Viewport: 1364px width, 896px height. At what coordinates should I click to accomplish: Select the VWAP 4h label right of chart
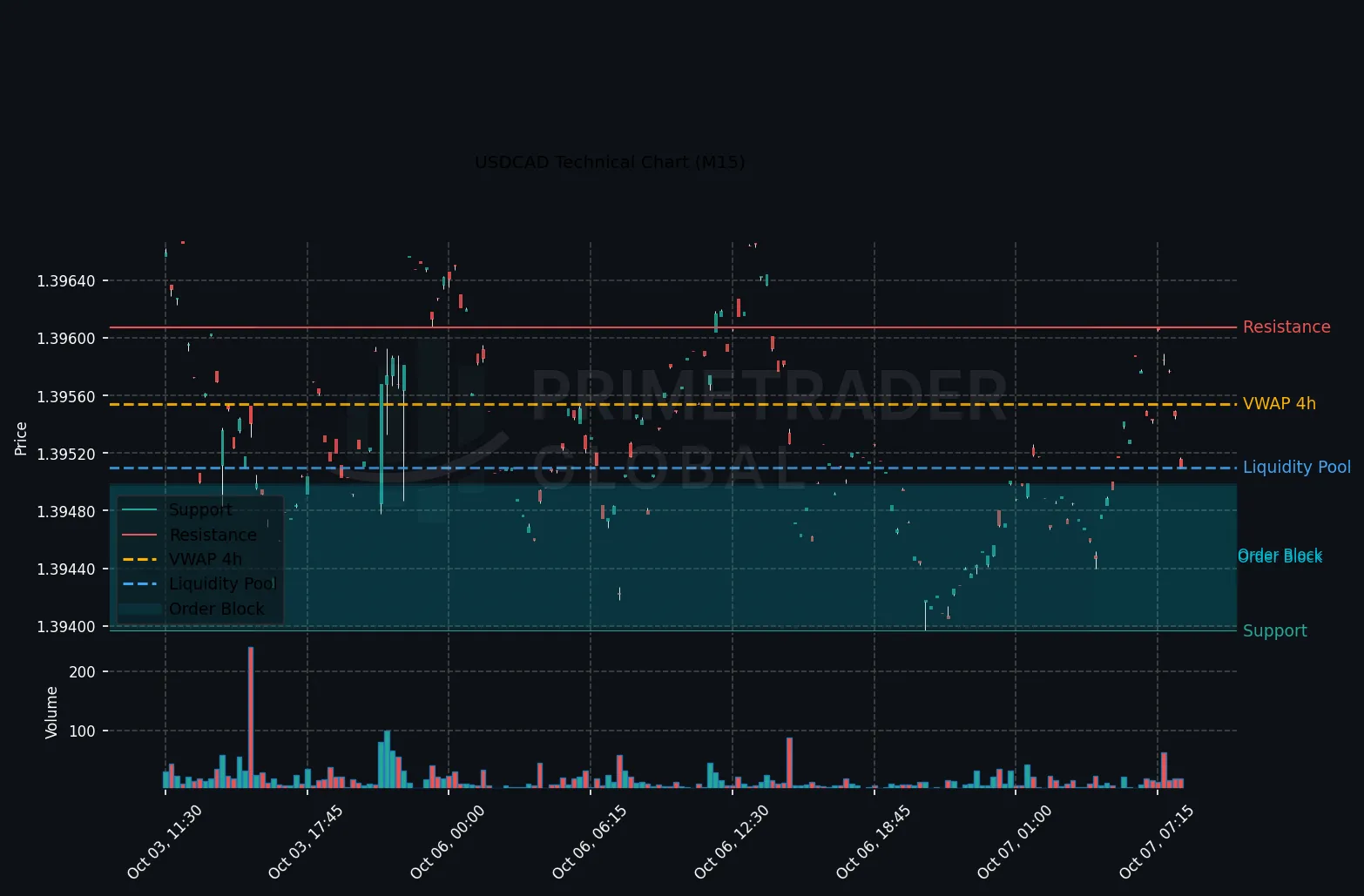click(x=1280, y=404)
